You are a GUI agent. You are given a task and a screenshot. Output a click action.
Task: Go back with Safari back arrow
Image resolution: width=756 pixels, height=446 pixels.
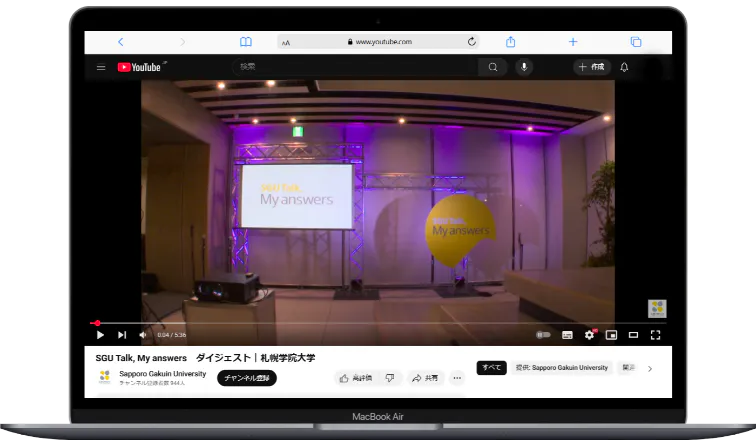pyautogui.click(x=121, y=42)
